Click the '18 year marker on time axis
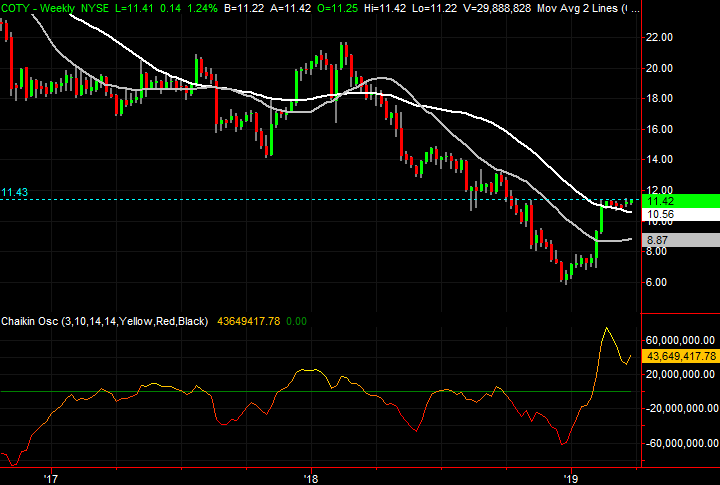720x485 pixels. pos(311,477)
